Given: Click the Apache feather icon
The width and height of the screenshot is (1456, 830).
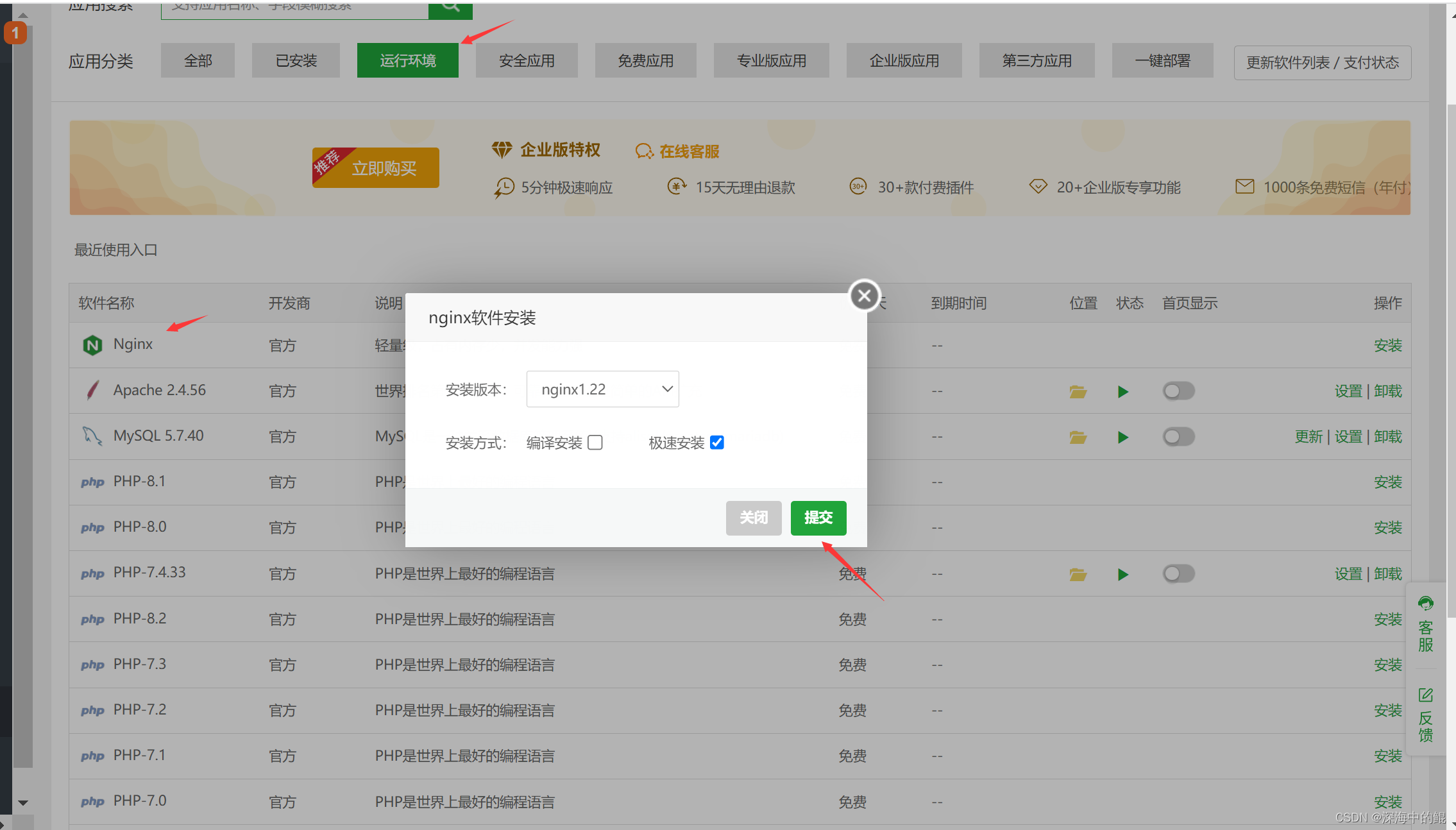Looking at the screenshot, I should pyautogui.click(x=92, y=390).
